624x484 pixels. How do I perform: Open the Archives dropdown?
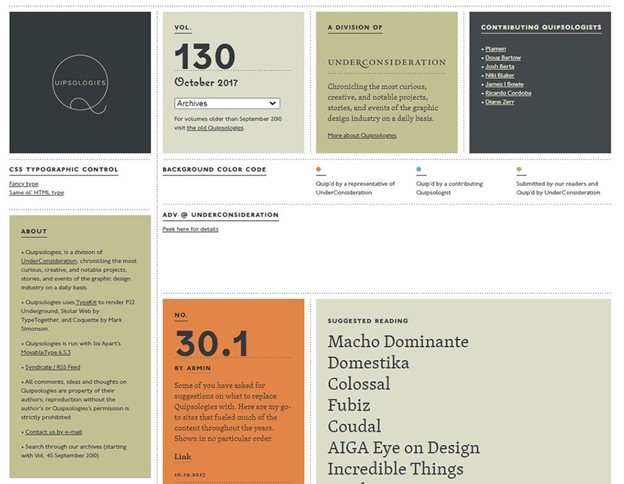click(227, 103)
